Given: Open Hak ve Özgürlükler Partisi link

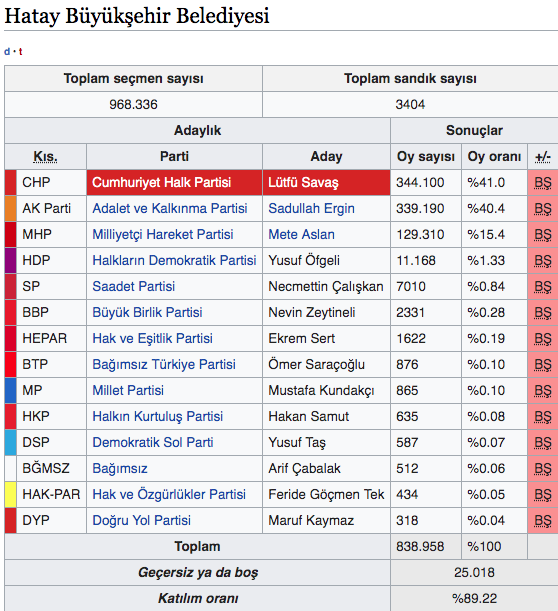Looking at the screenshot, I should point(169,494).
